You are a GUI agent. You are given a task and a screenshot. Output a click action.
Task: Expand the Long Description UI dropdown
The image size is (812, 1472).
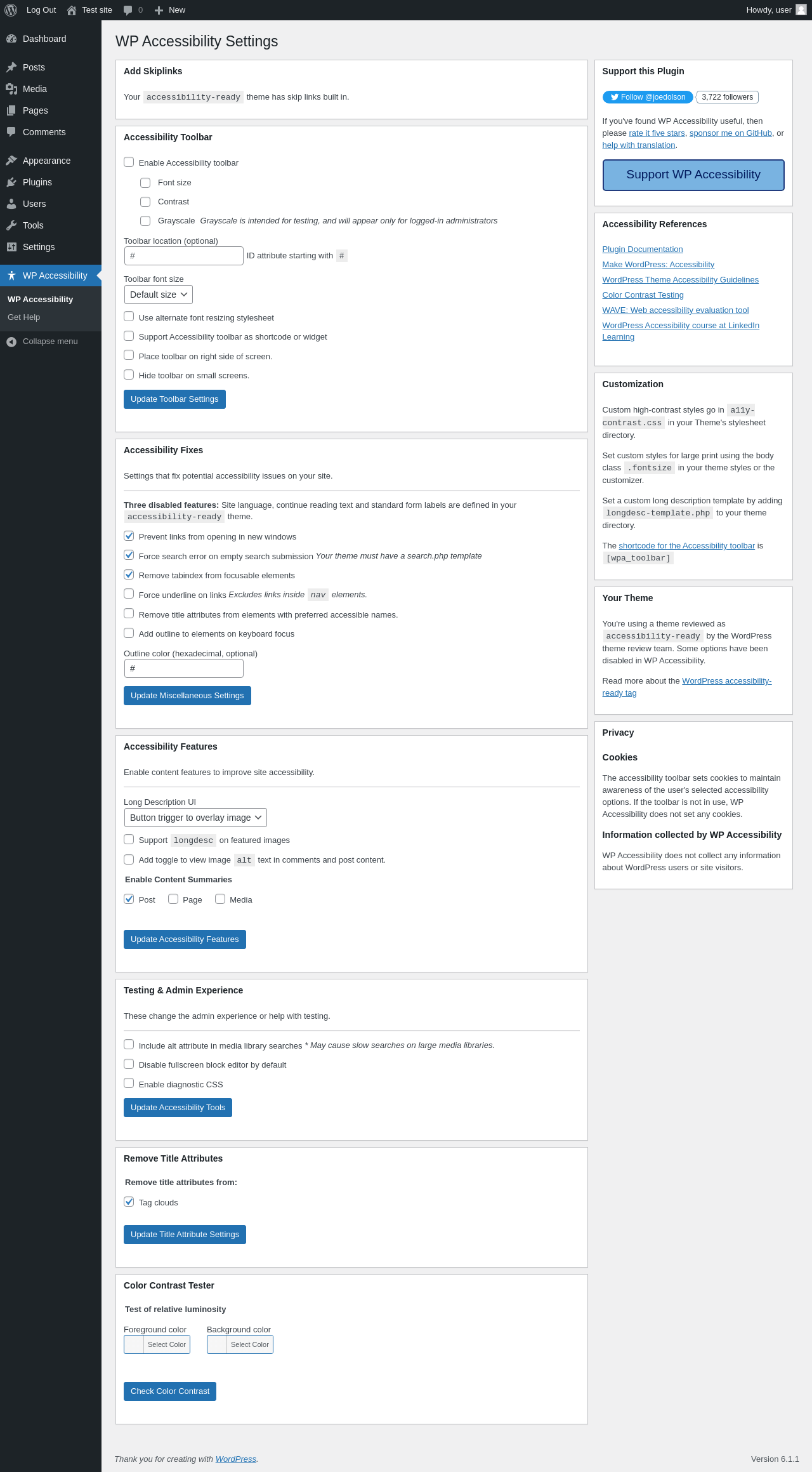195,818
